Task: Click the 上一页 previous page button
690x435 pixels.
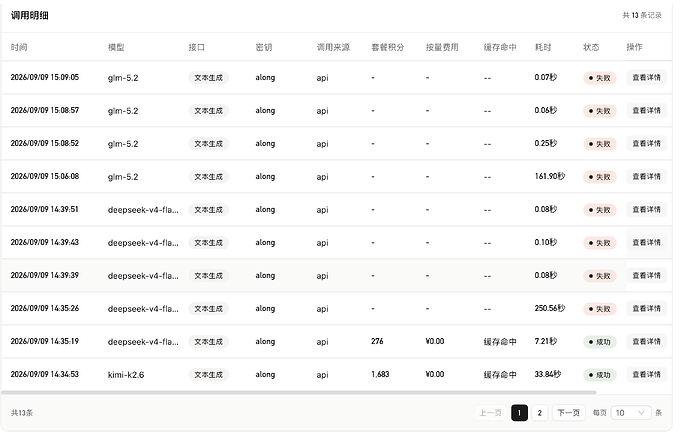Action: click(490, 413)
